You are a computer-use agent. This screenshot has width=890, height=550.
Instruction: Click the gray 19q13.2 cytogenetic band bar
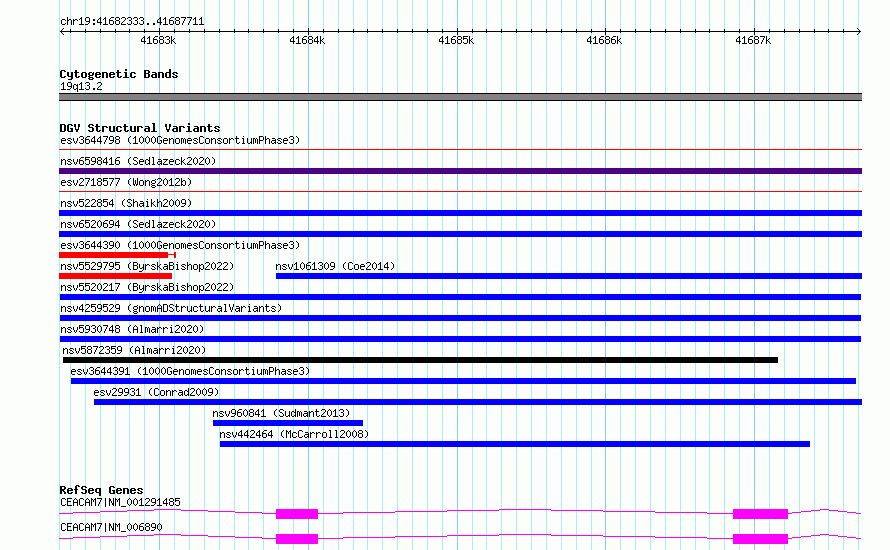(x=460, y=97)
